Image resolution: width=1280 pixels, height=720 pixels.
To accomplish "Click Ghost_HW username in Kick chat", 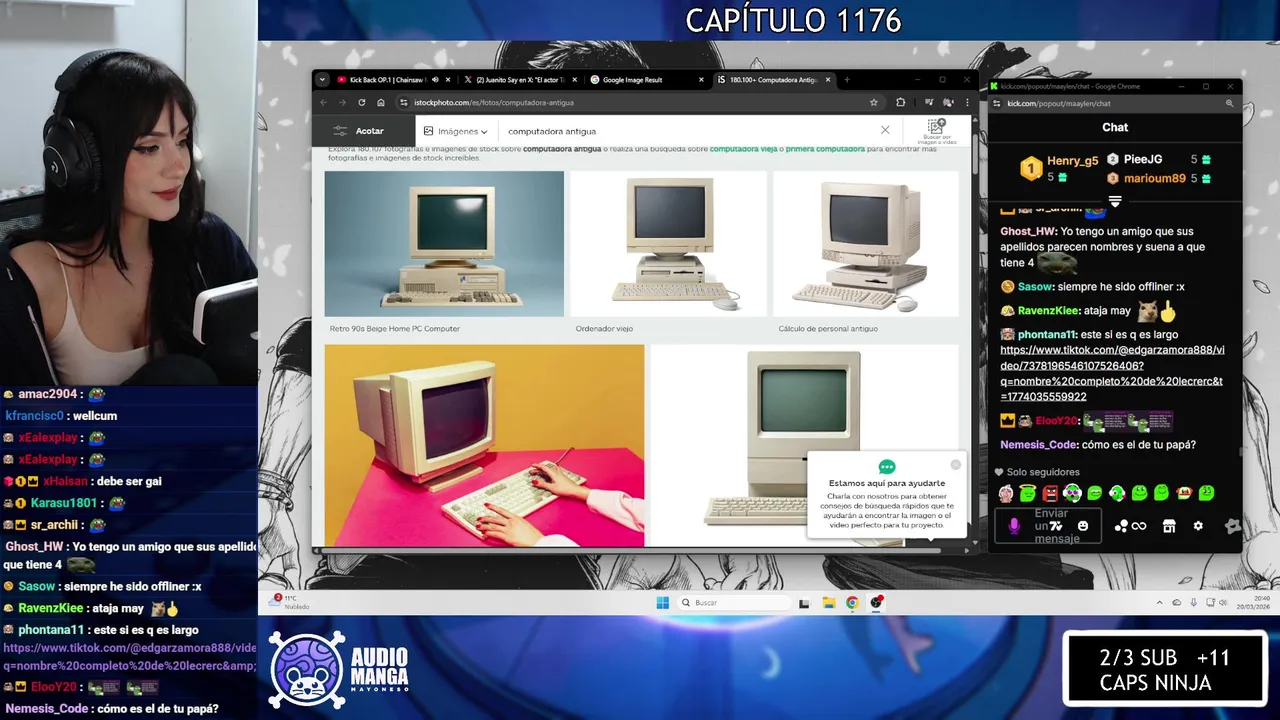I will (1028, 231).
